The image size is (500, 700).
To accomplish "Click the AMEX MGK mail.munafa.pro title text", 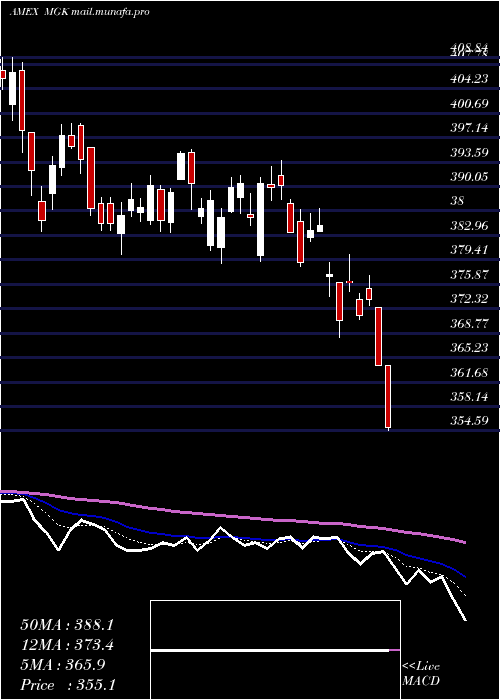I will click(79, 12).
